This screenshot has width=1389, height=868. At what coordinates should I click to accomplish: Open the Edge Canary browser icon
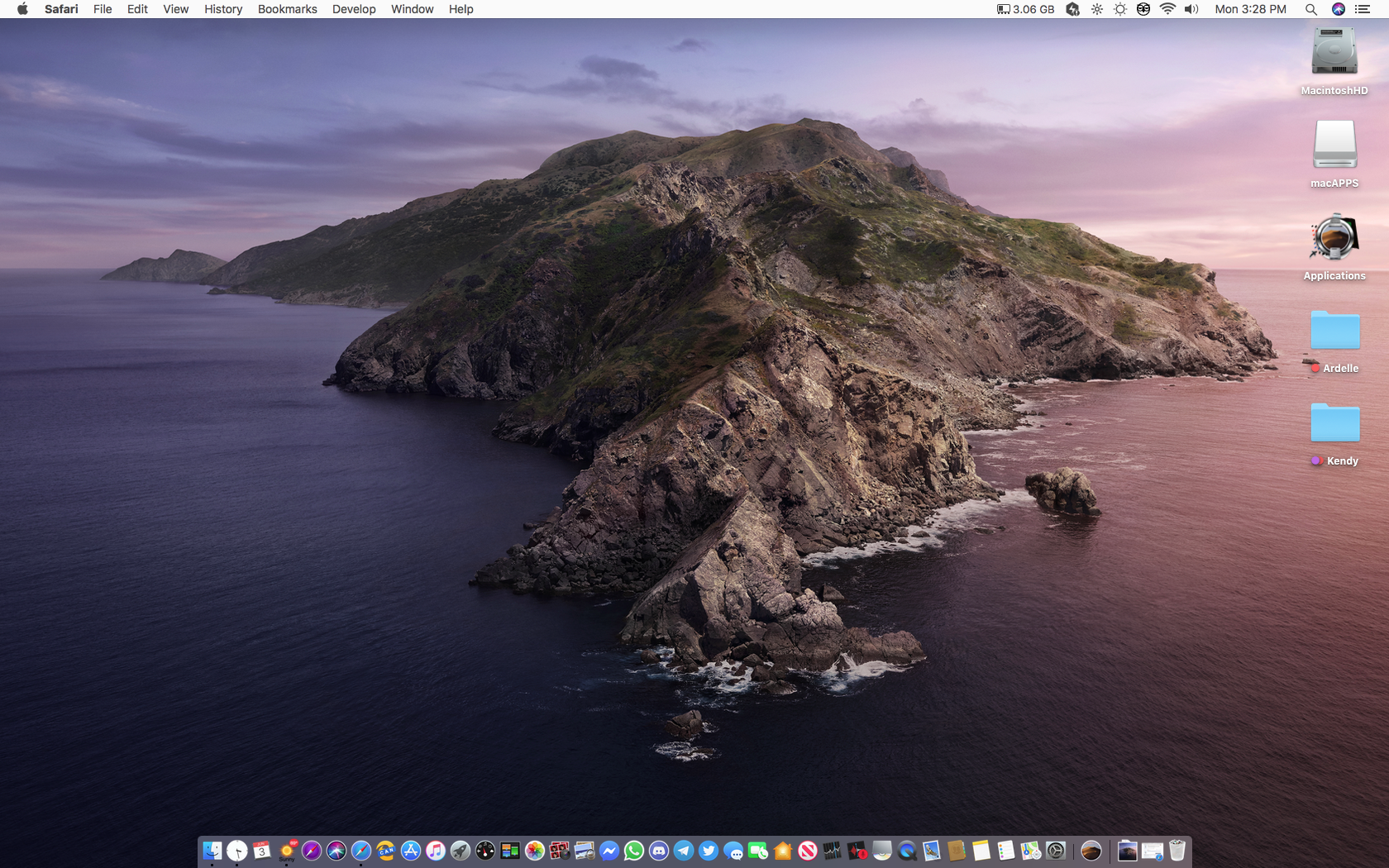[386, 851]
